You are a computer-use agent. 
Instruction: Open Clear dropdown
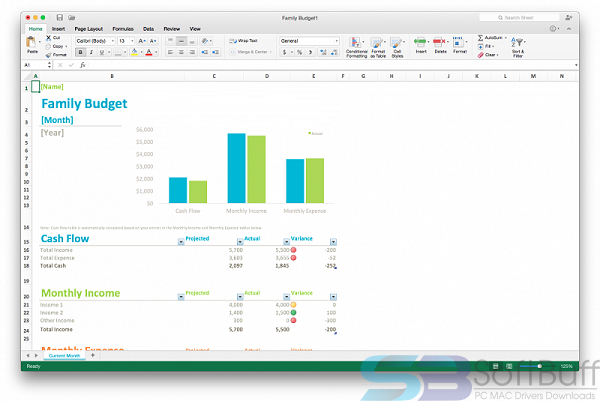(497, 55)
